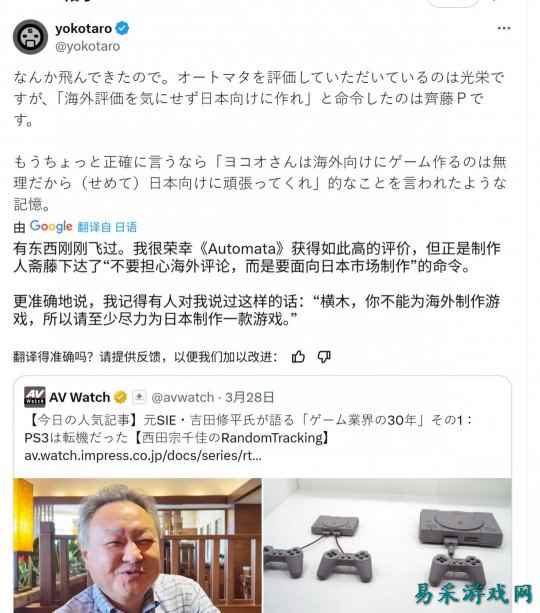Click the quoted tweet headline text

click(x=249, y=429)
